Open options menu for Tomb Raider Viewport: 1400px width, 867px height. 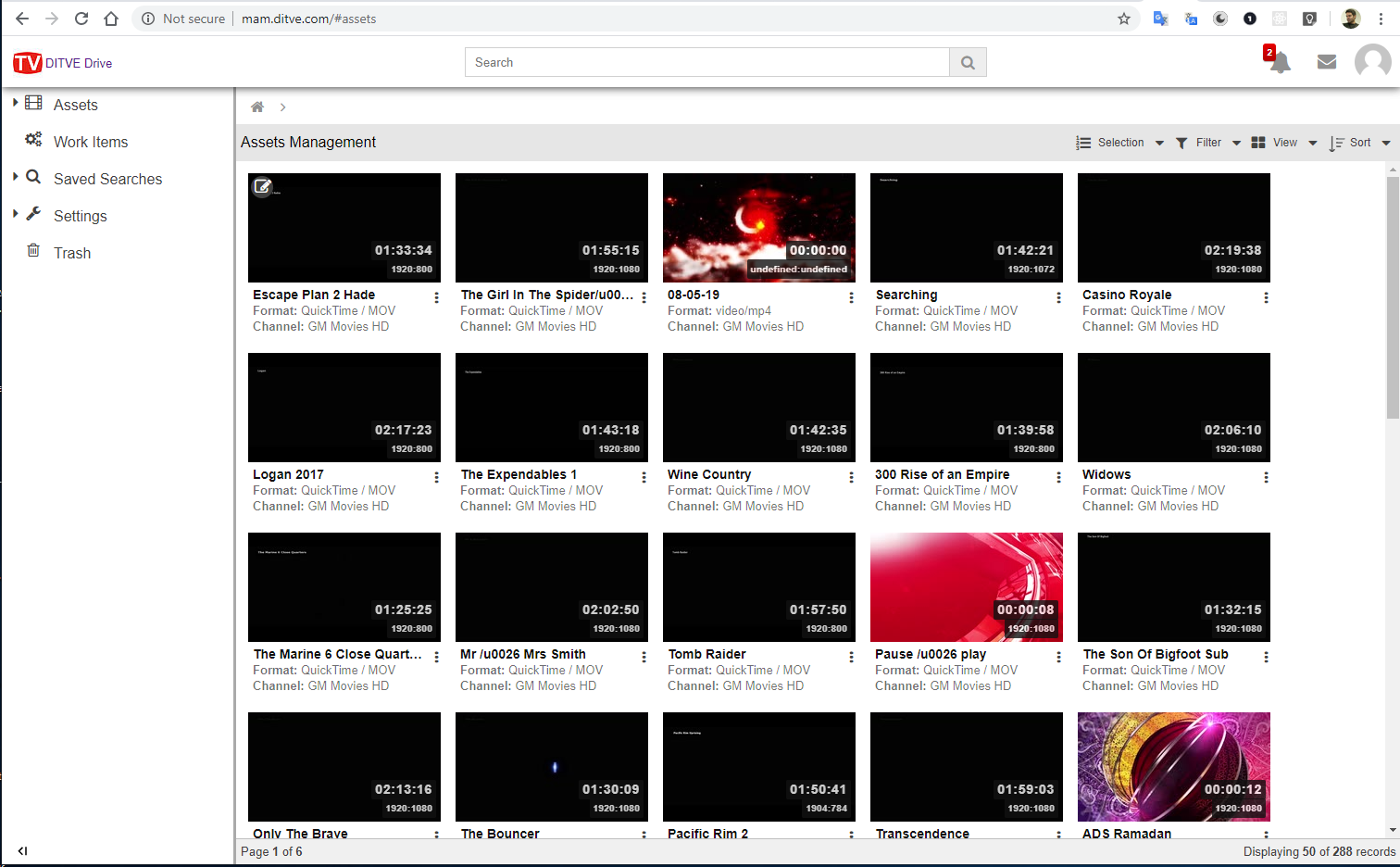coord(851,657)
